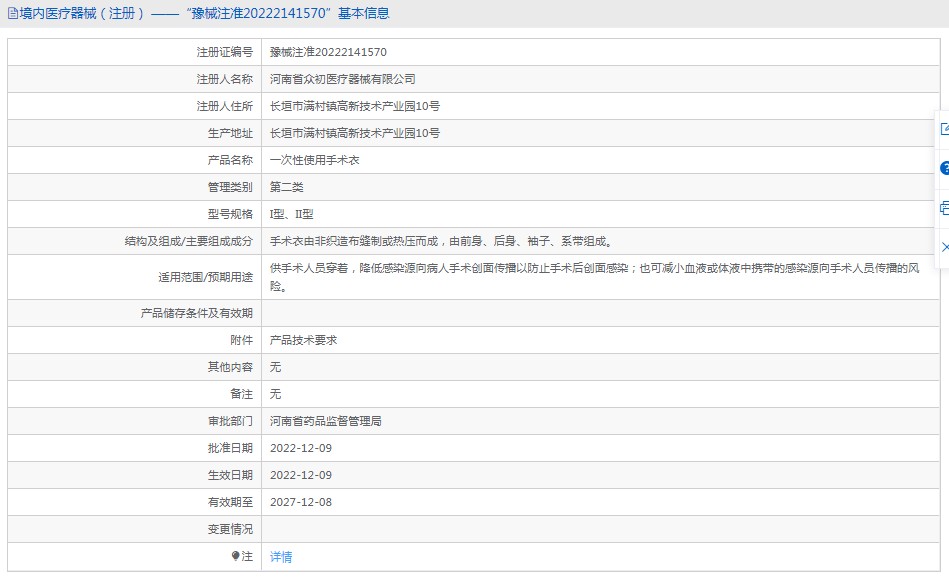
Task: Click the 产品储存条件及有效期 label
Action: (x=197, y=313)
